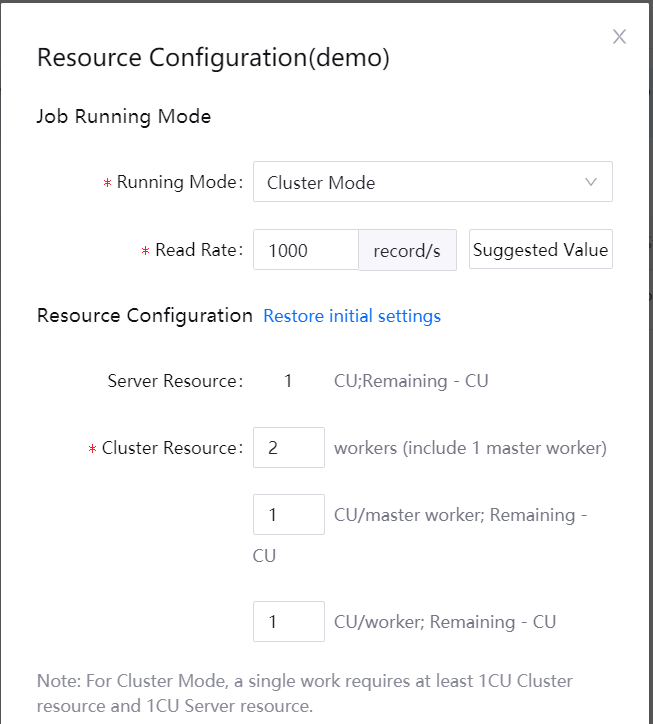Click the Read Rate field label
653x724 pixels.
[x=198, y=250]
